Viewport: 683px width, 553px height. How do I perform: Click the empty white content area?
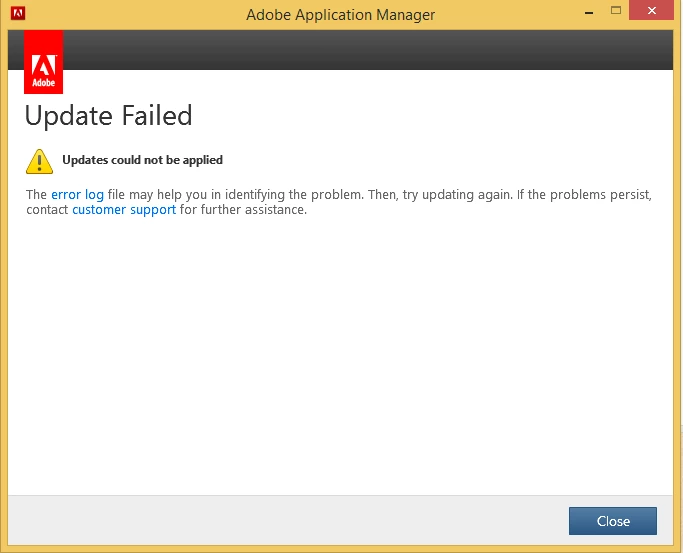point(340,360)
